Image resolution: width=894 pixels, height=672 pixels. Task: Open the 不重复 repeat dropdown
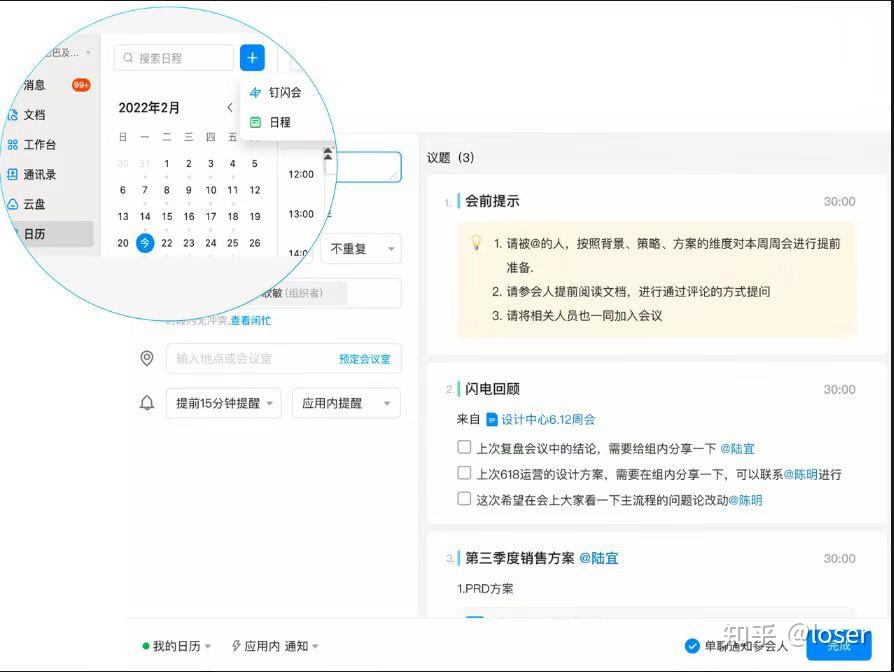[361, 249]
